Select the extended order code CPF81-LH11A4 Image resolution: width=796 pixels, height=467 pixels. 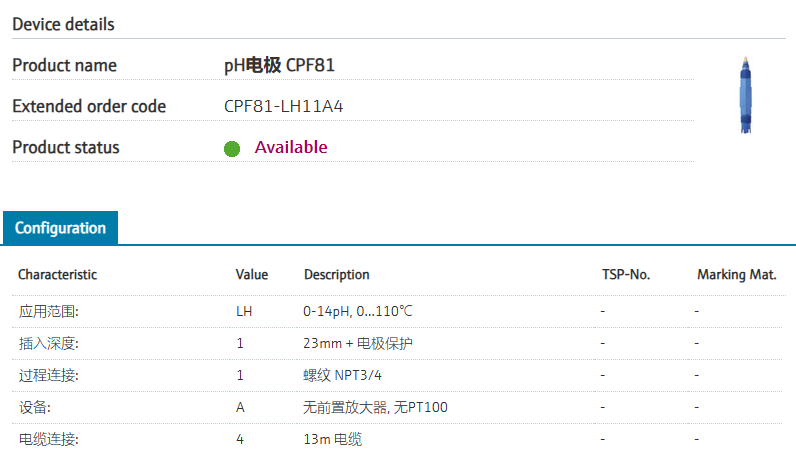[283, 107]
